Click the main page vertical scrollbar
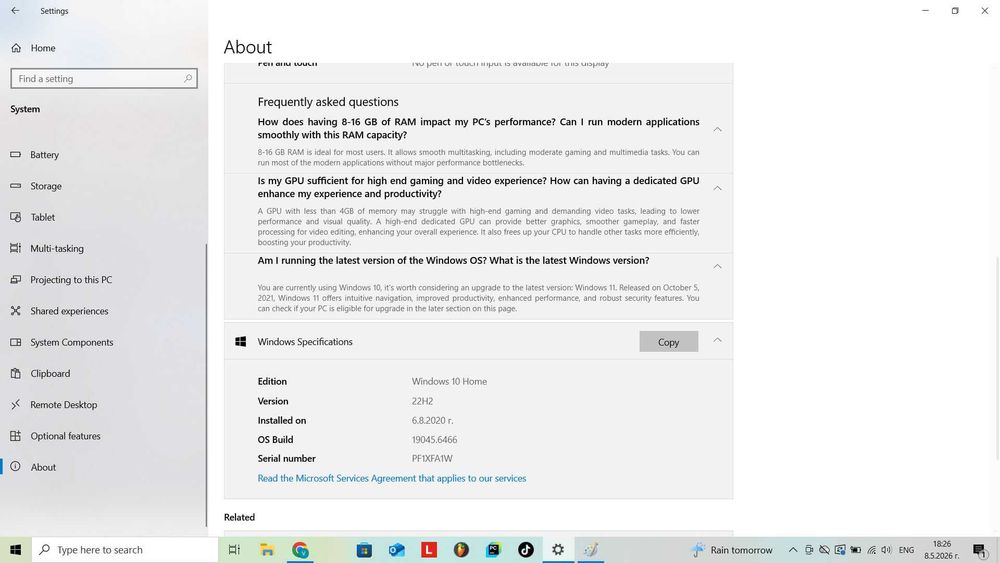 (997, 357)
